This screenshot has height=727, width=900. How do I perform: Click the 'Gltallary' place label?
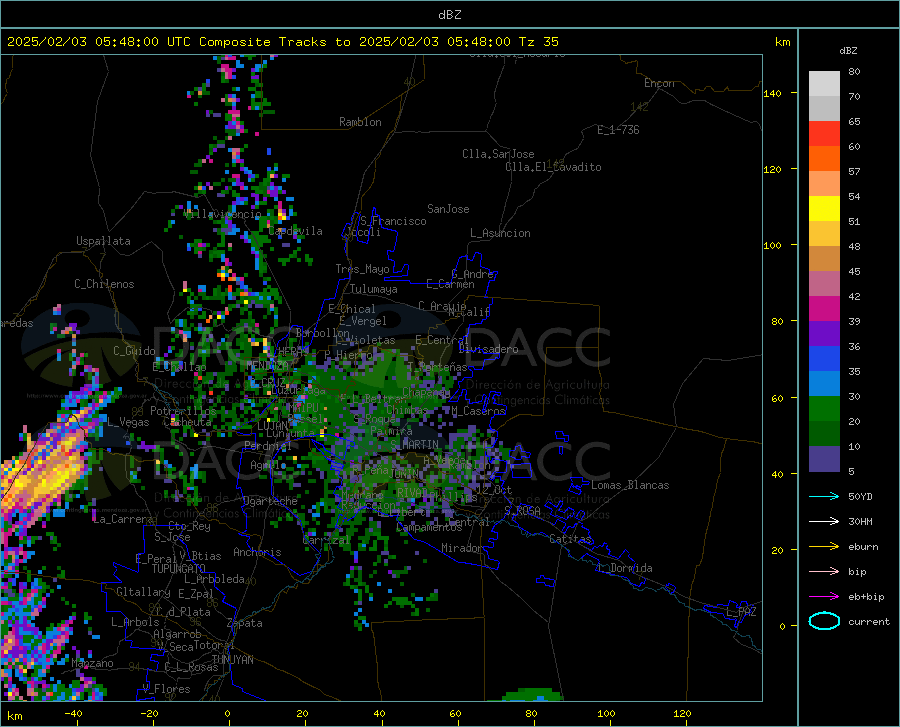point(143,592)
